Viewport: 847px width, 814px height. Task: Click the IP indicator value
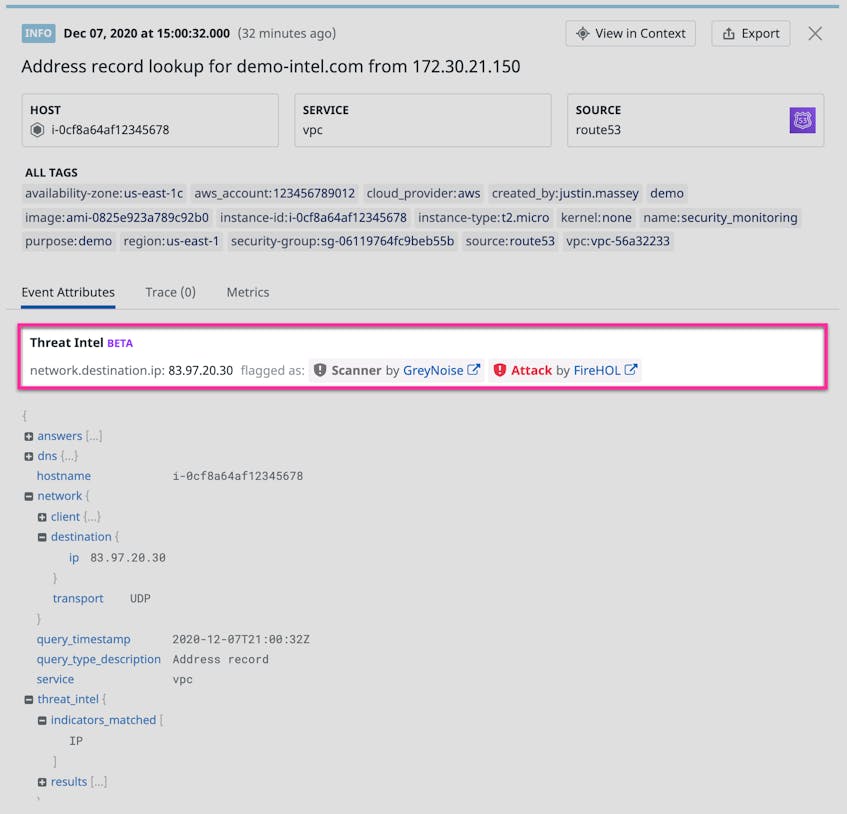[76, 741]
